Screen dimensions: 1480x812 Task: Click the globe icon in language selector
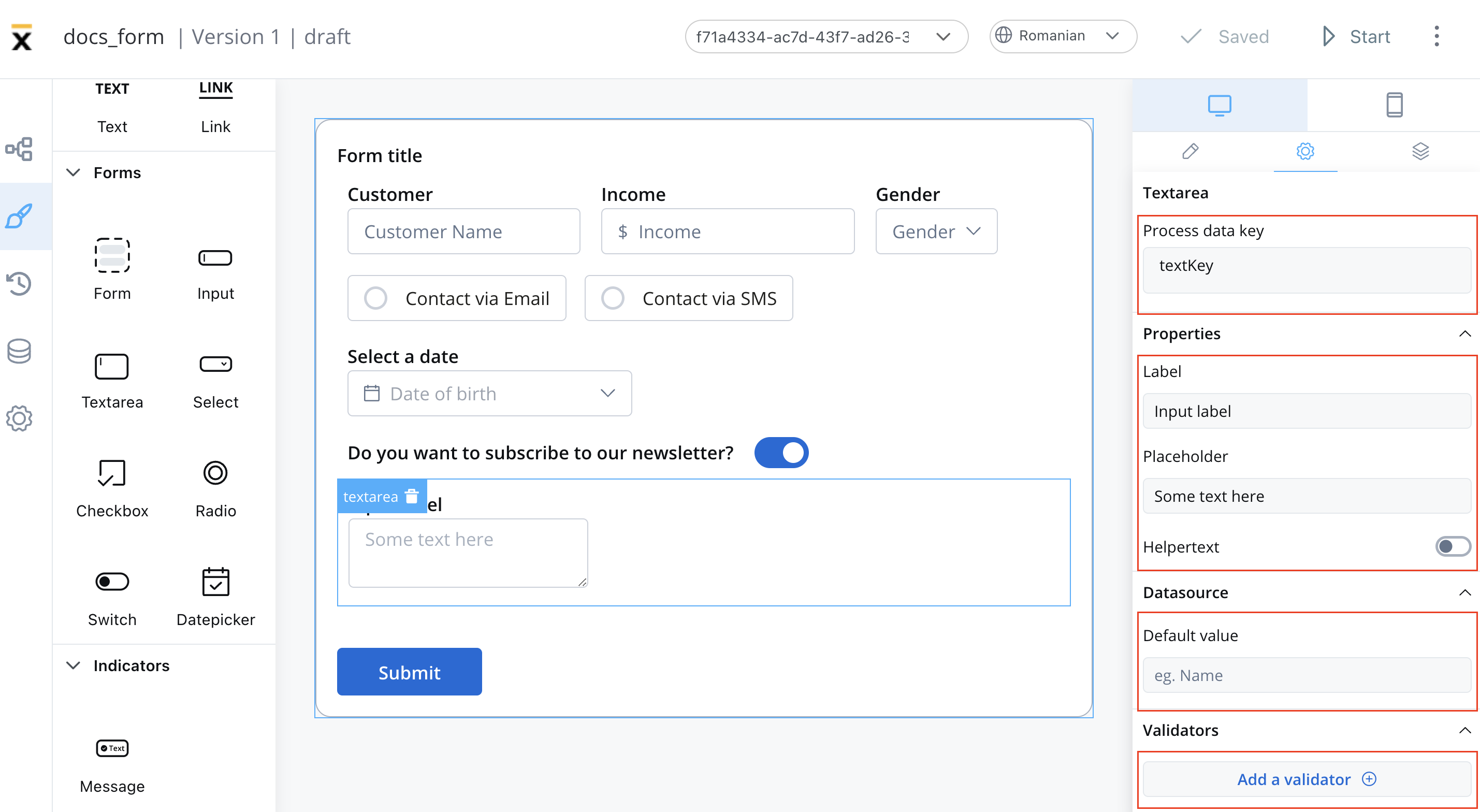tap(1003, 36)
